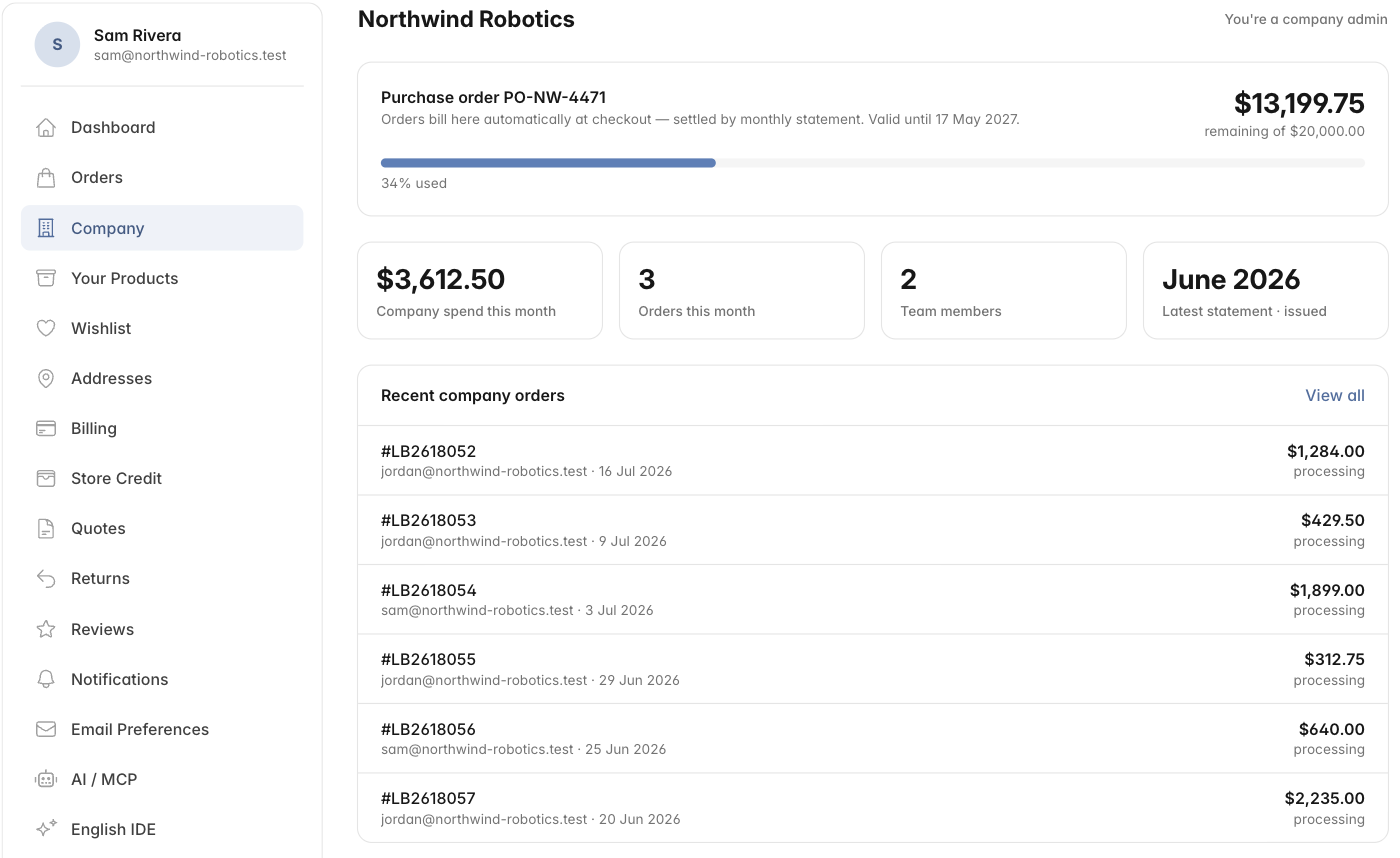Open order #LB2618052
Screen dimensions: 1400x858
coord(872,460)
